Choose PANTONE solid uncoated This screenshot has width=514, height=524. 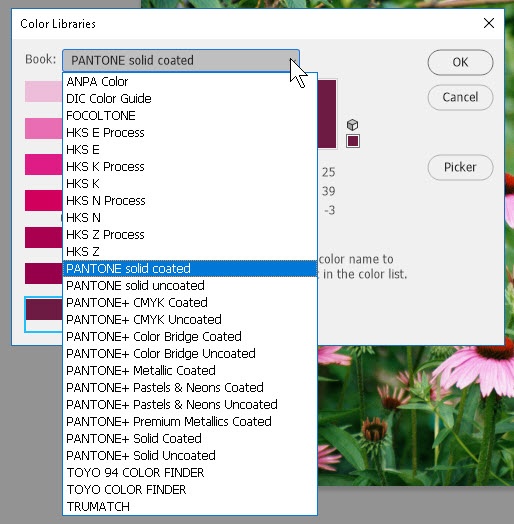coord(190,286)
